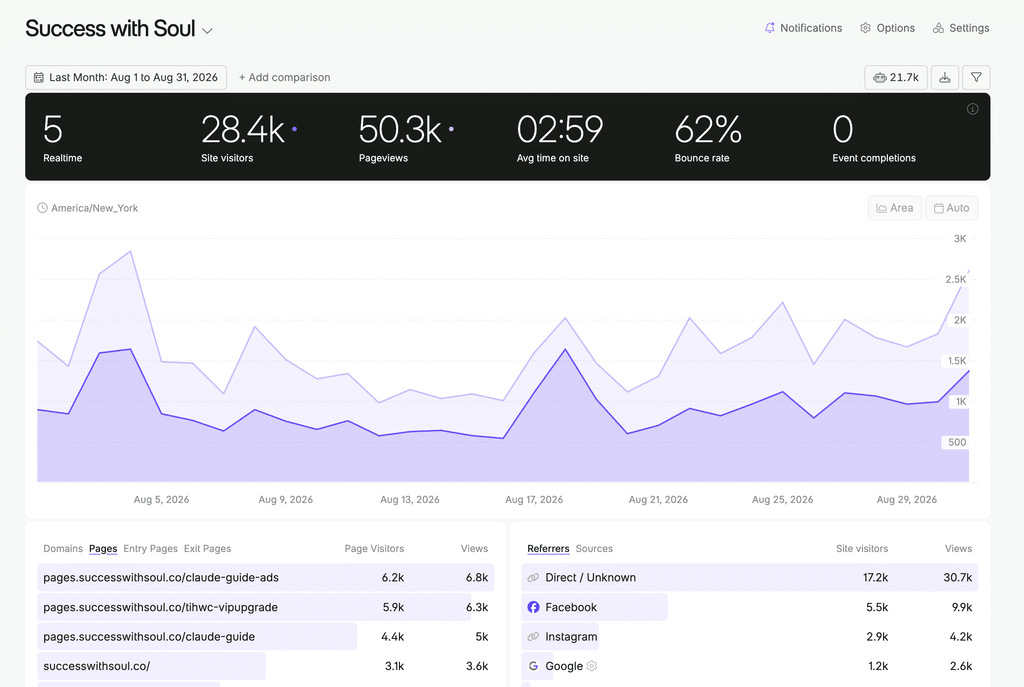Select the Realtime metric
This screenshot has height=687, width=1024.
point(63,137)
